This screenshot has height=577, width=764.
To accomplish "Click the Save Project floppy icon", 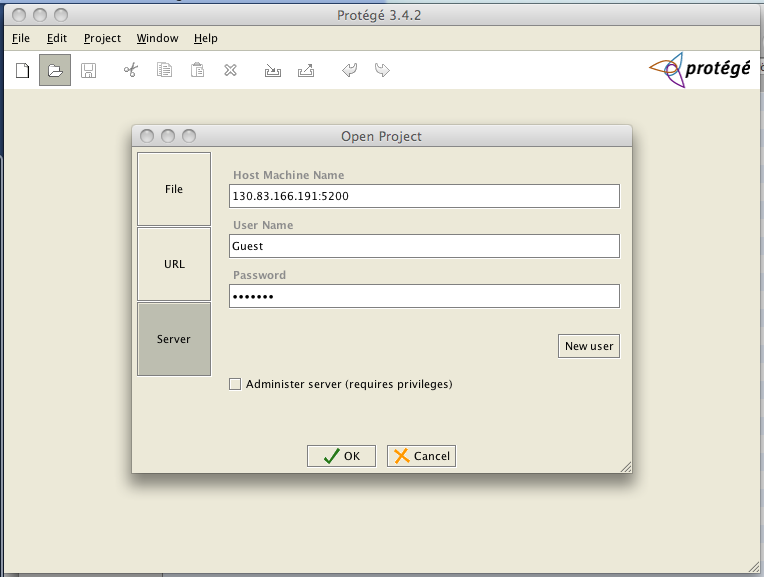I will click(88, 70).
